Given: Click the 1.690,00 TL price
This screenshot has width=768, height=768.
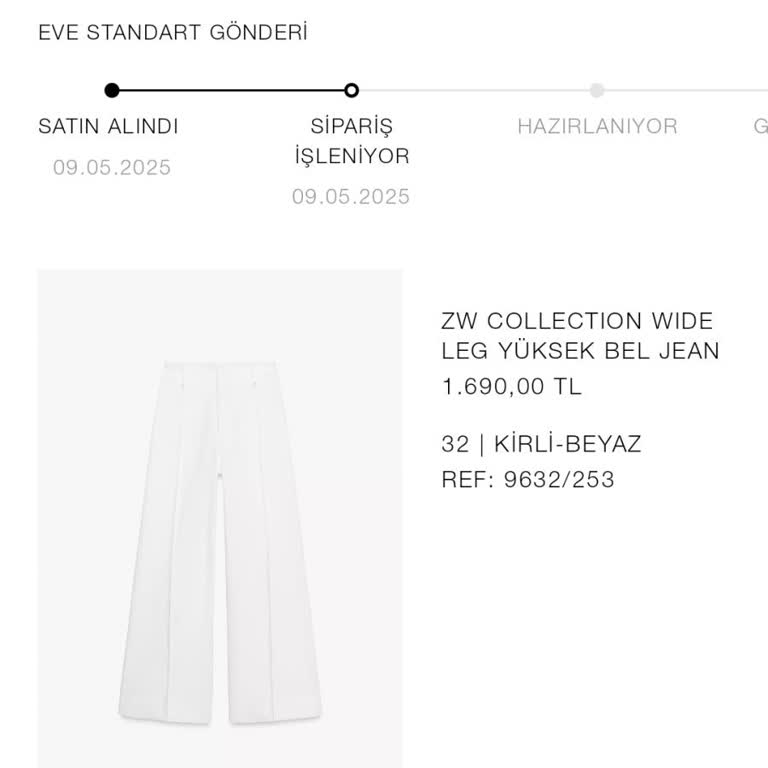Looking at the screenshot, I should pos(511,387).
